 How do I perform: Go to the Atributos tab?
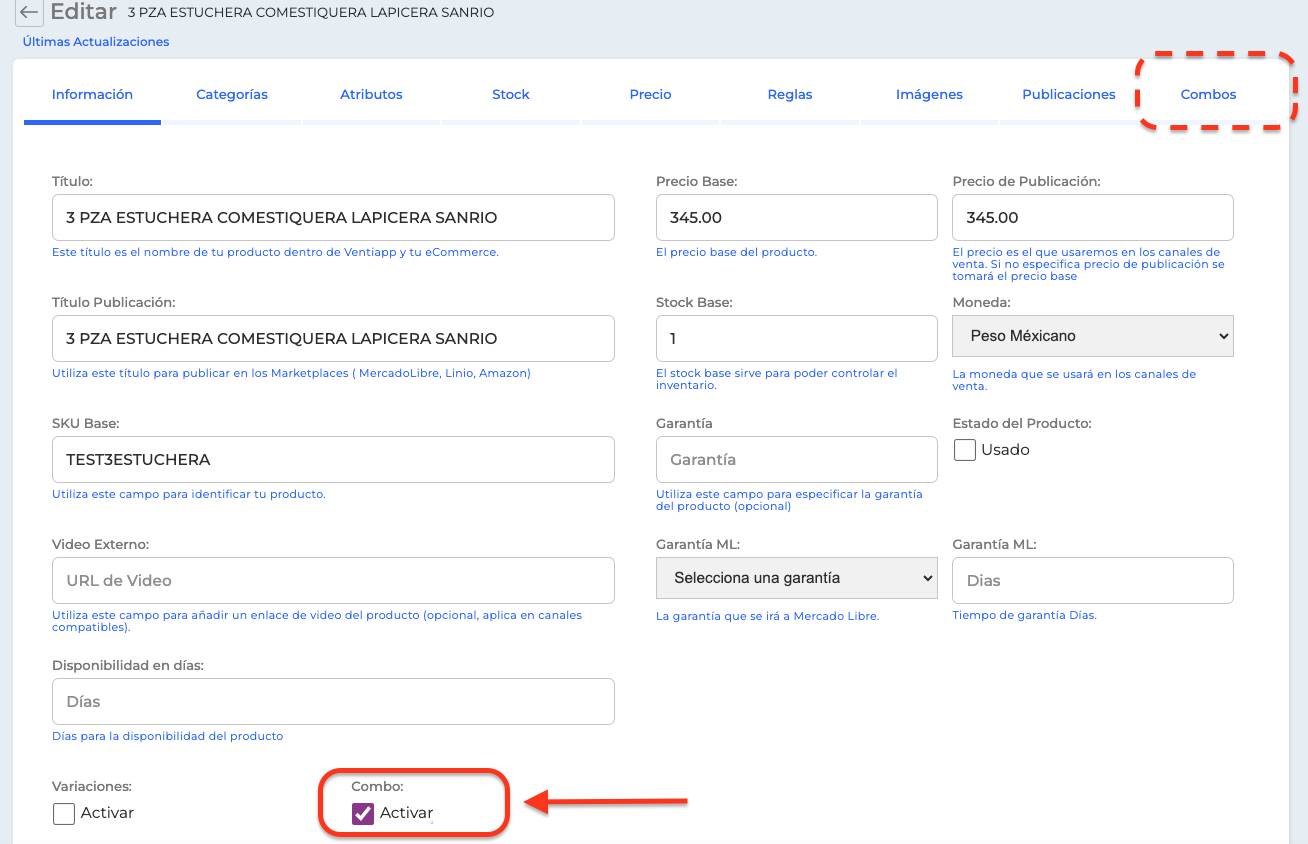[371, 94]
